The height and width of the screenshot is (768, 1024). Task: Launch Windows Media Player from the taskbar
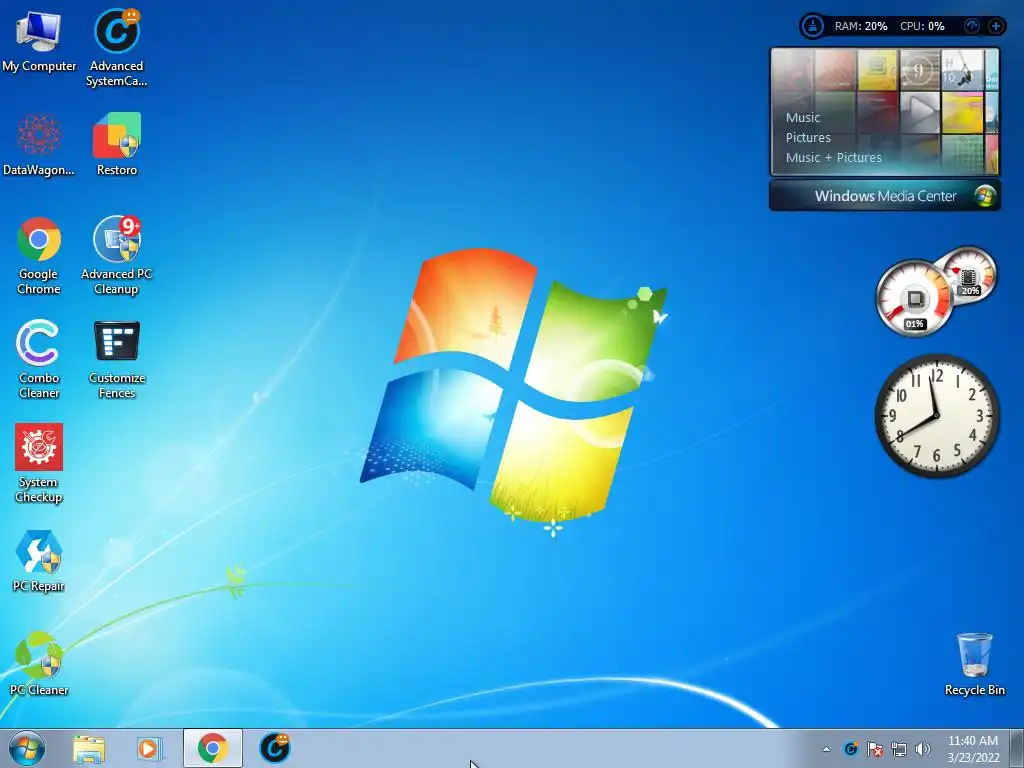[x=149, y=748]
